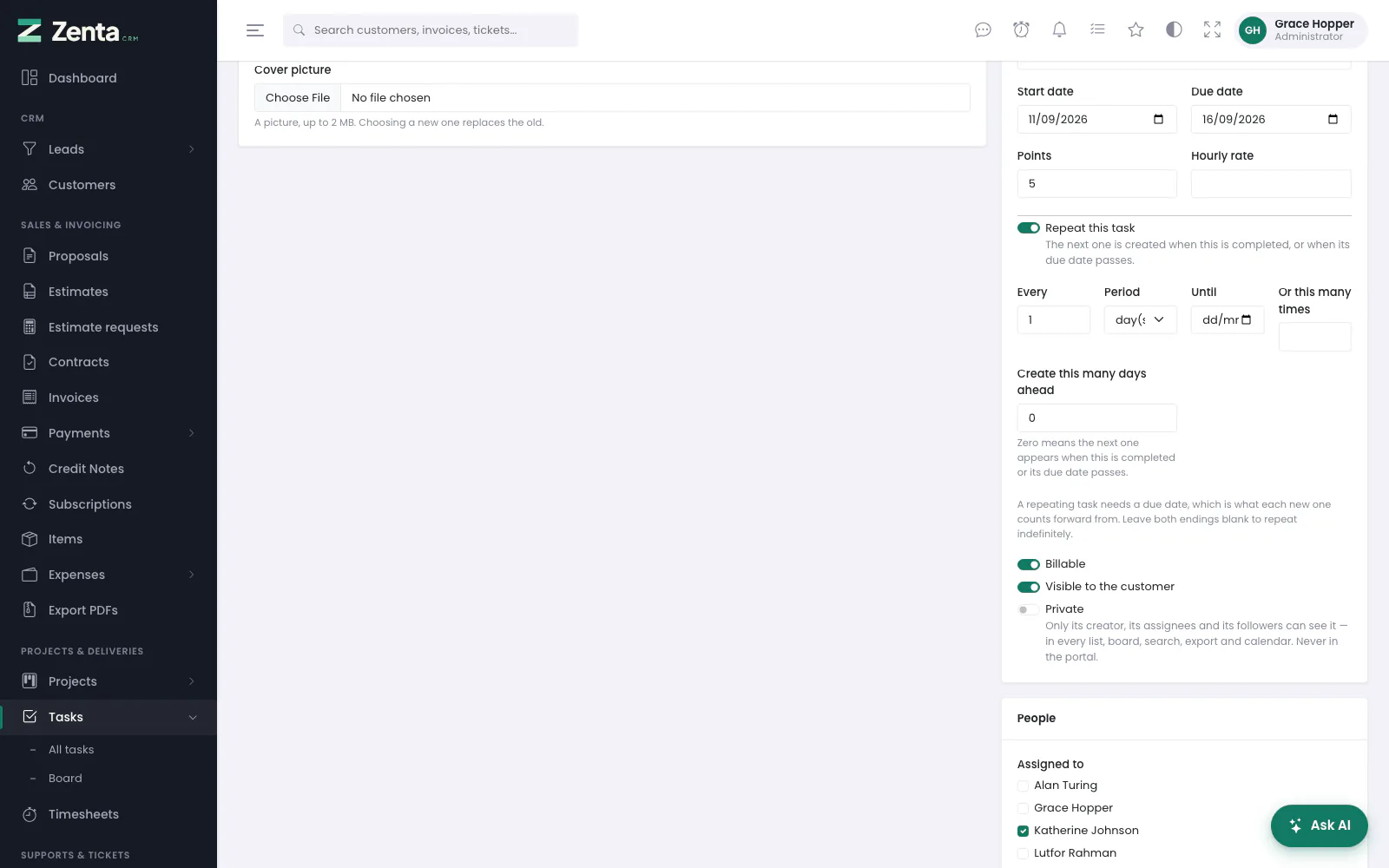
Task: Enable the Private switch
Action: 1029,609
